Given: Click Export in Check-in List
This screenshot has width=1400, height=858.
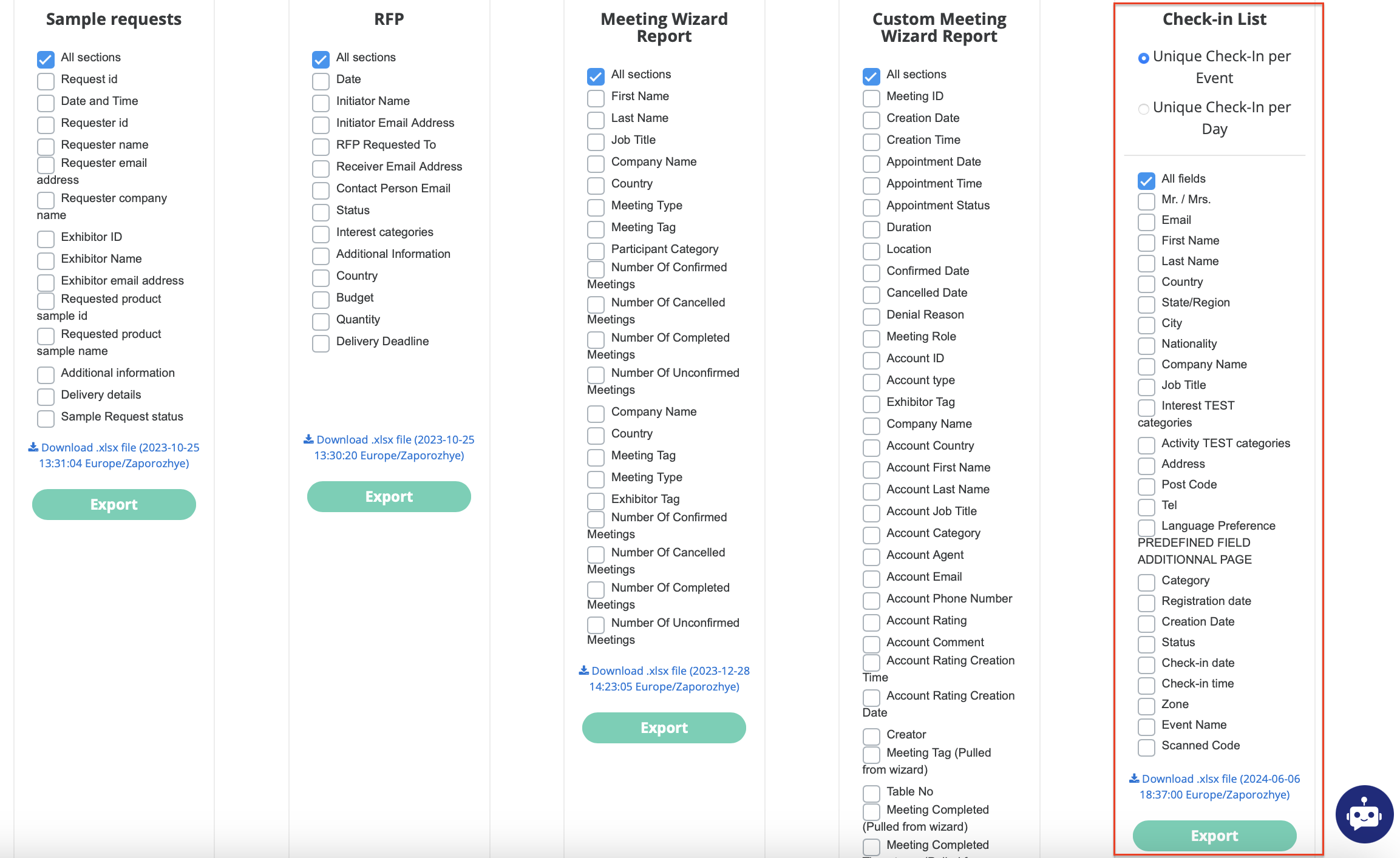Looking at the screenshot, I should tap(1214, 836).
